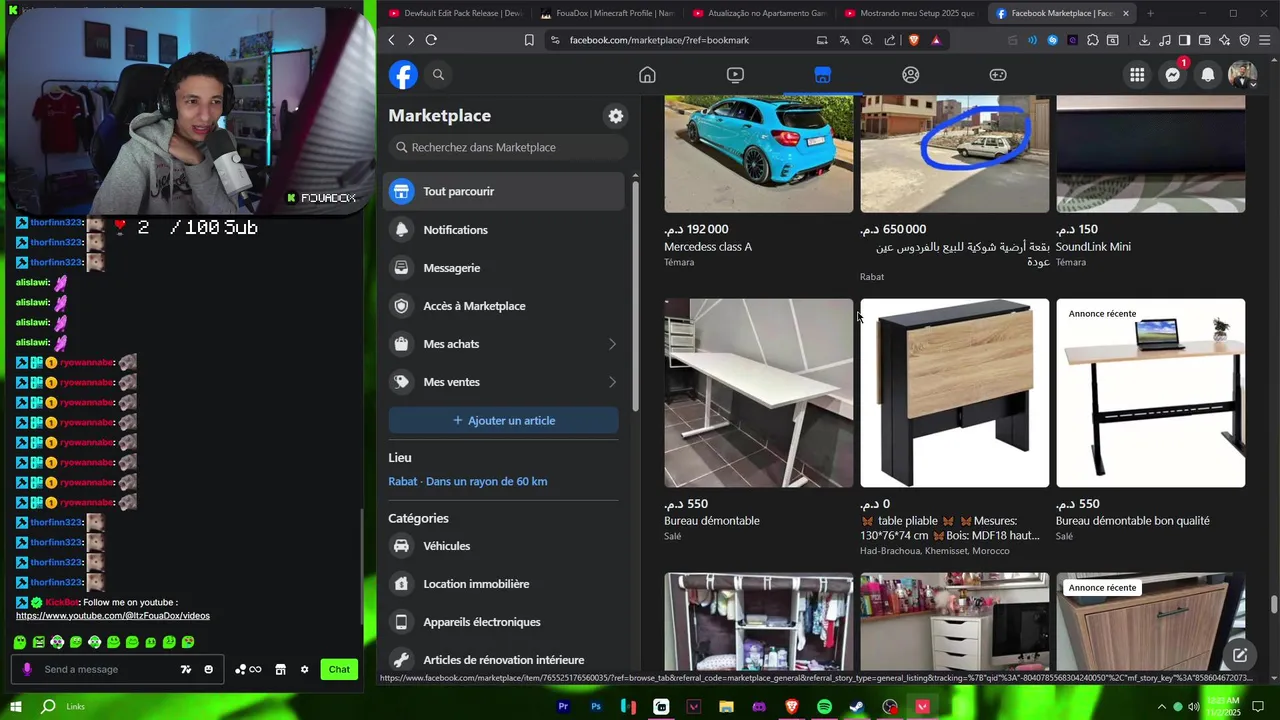This screenshot has width=1280, height=720.
Task: Open the Groups icon in top nav
Action: [910, 75]
